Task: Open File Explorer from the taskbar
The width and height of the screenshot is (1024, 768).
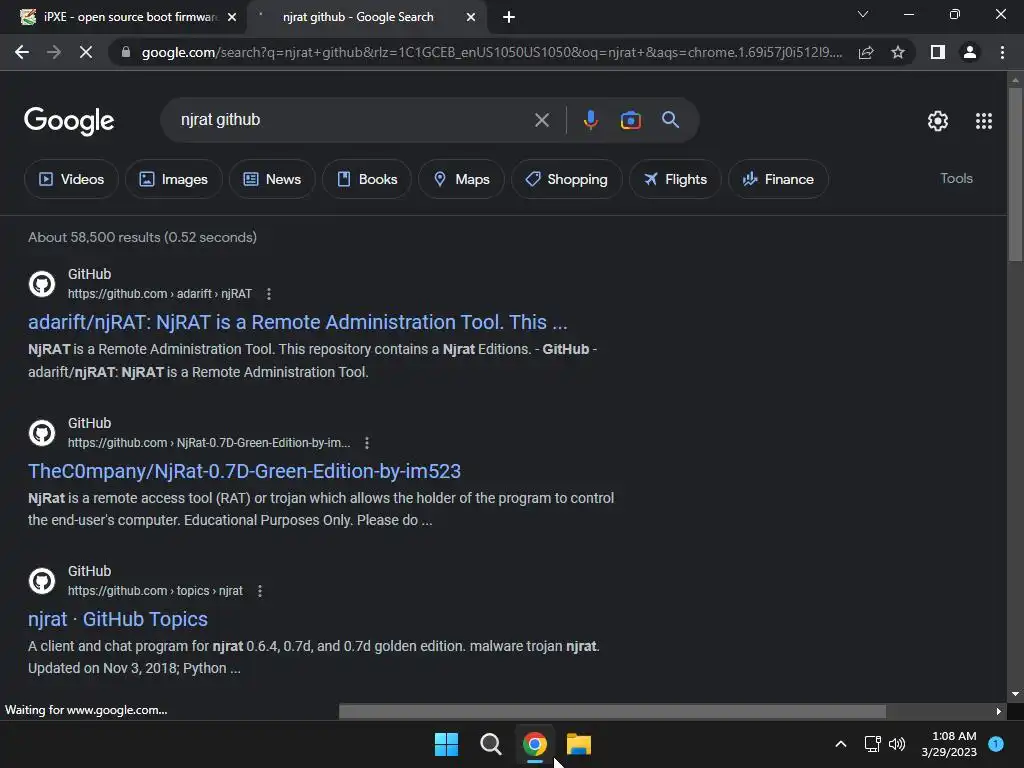Action: pyautogui.click(x=579, y=744)
